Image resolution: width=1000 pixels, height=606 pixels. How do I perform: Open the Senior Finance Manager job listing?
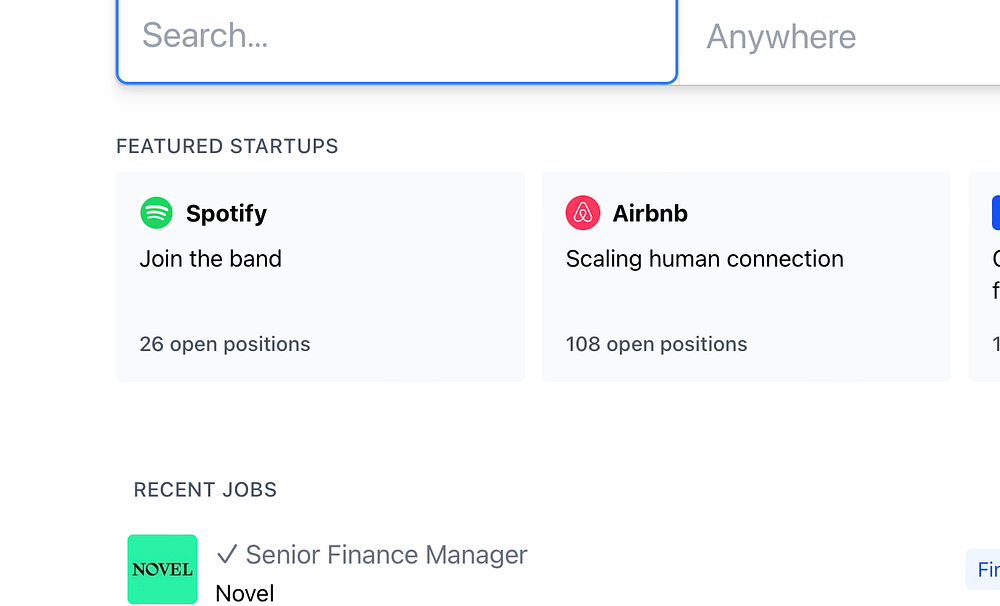[386, 554]
